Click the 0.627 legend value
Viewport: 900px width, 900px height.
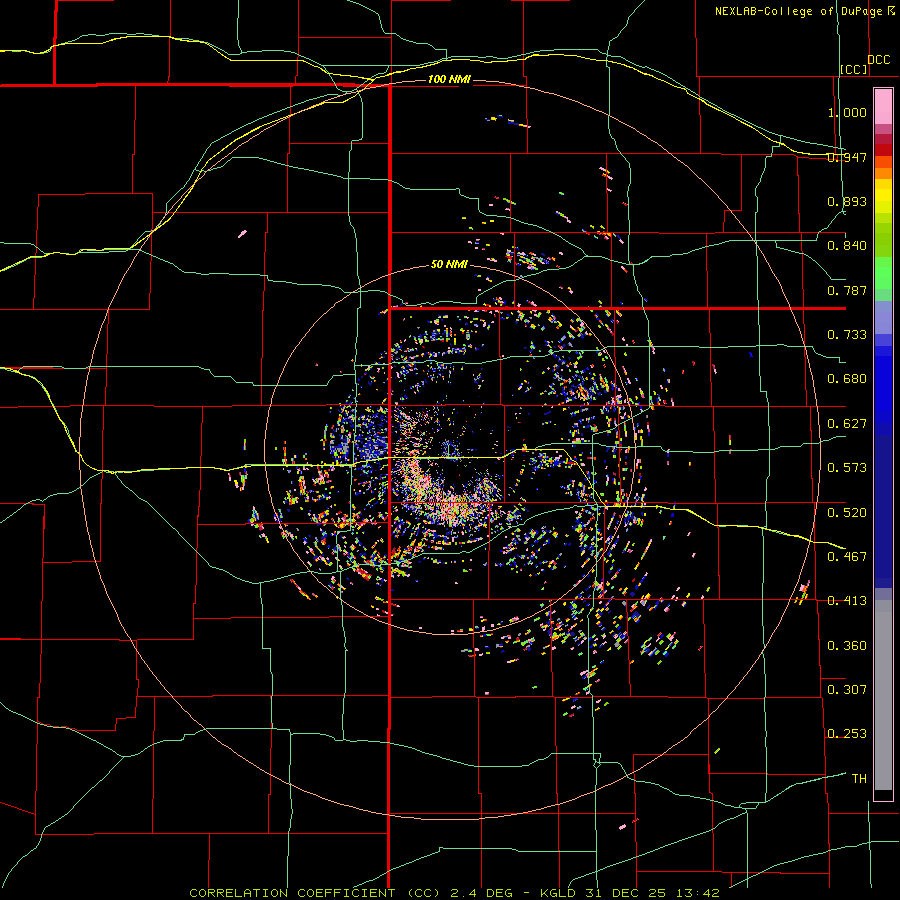coord(847,424)
